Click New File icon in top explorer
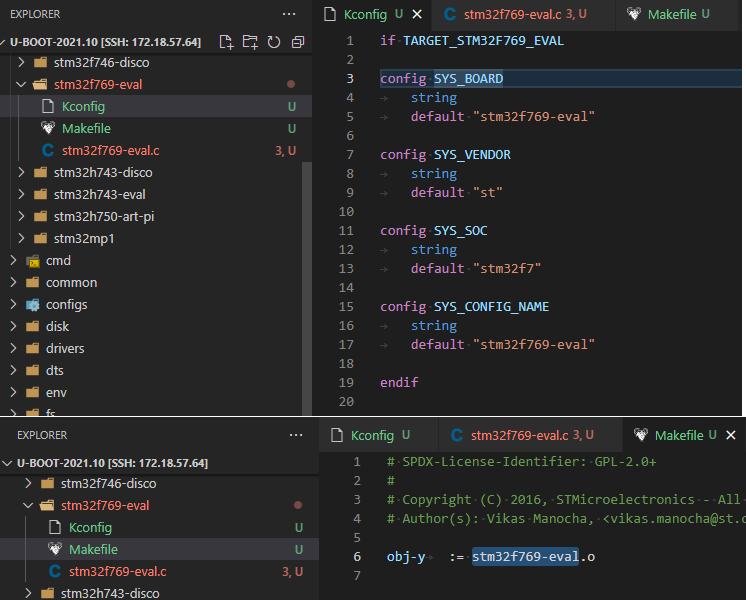 226,42
